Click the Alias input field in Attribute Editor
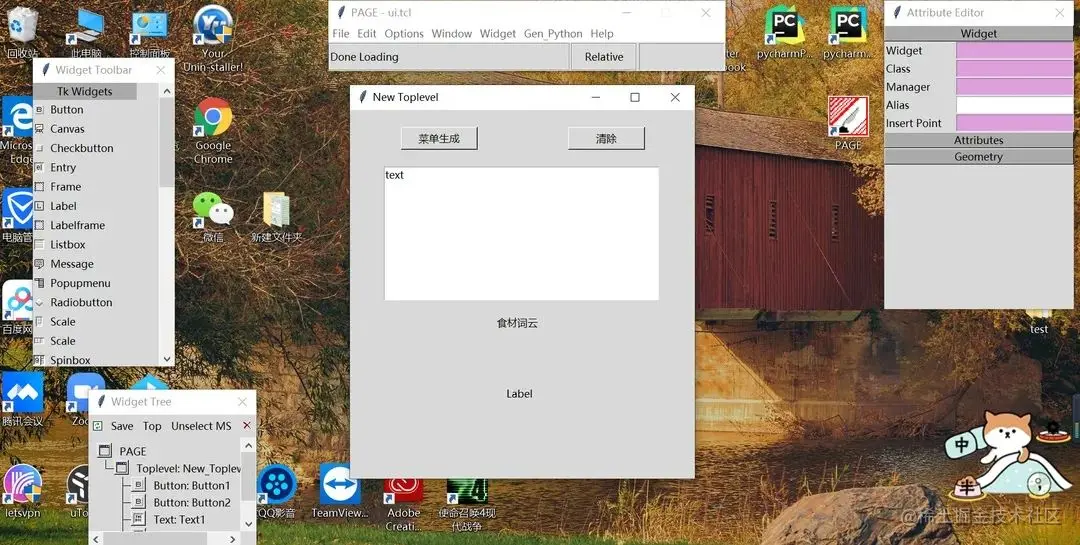 pos(1014,105)
